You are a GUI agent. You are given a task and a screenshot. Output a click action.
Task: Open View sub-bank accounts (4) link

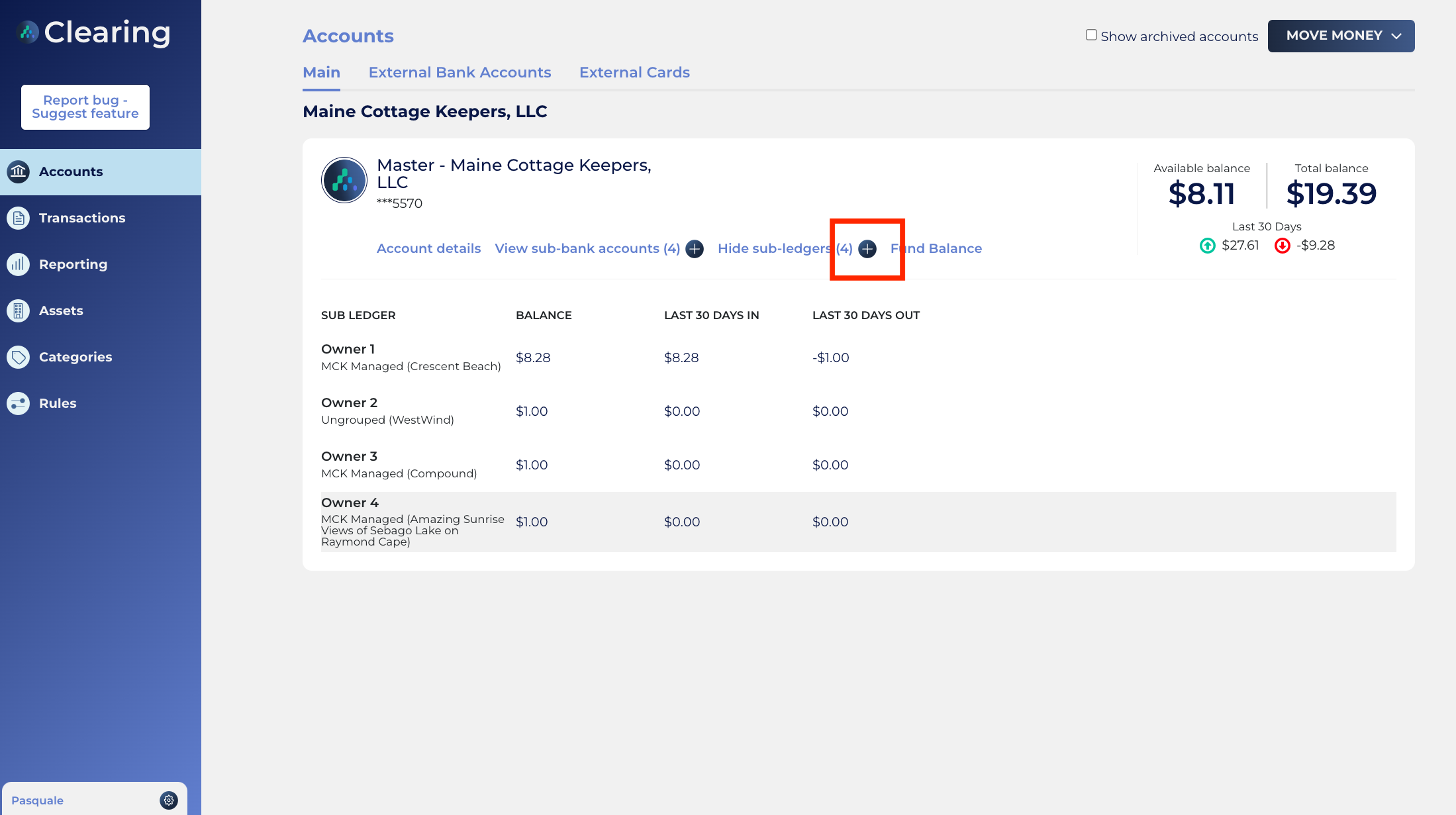[587, 249]
